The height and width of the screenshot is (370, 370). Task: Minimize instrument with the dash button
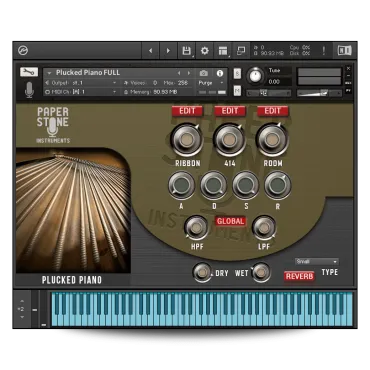[348, 76]
